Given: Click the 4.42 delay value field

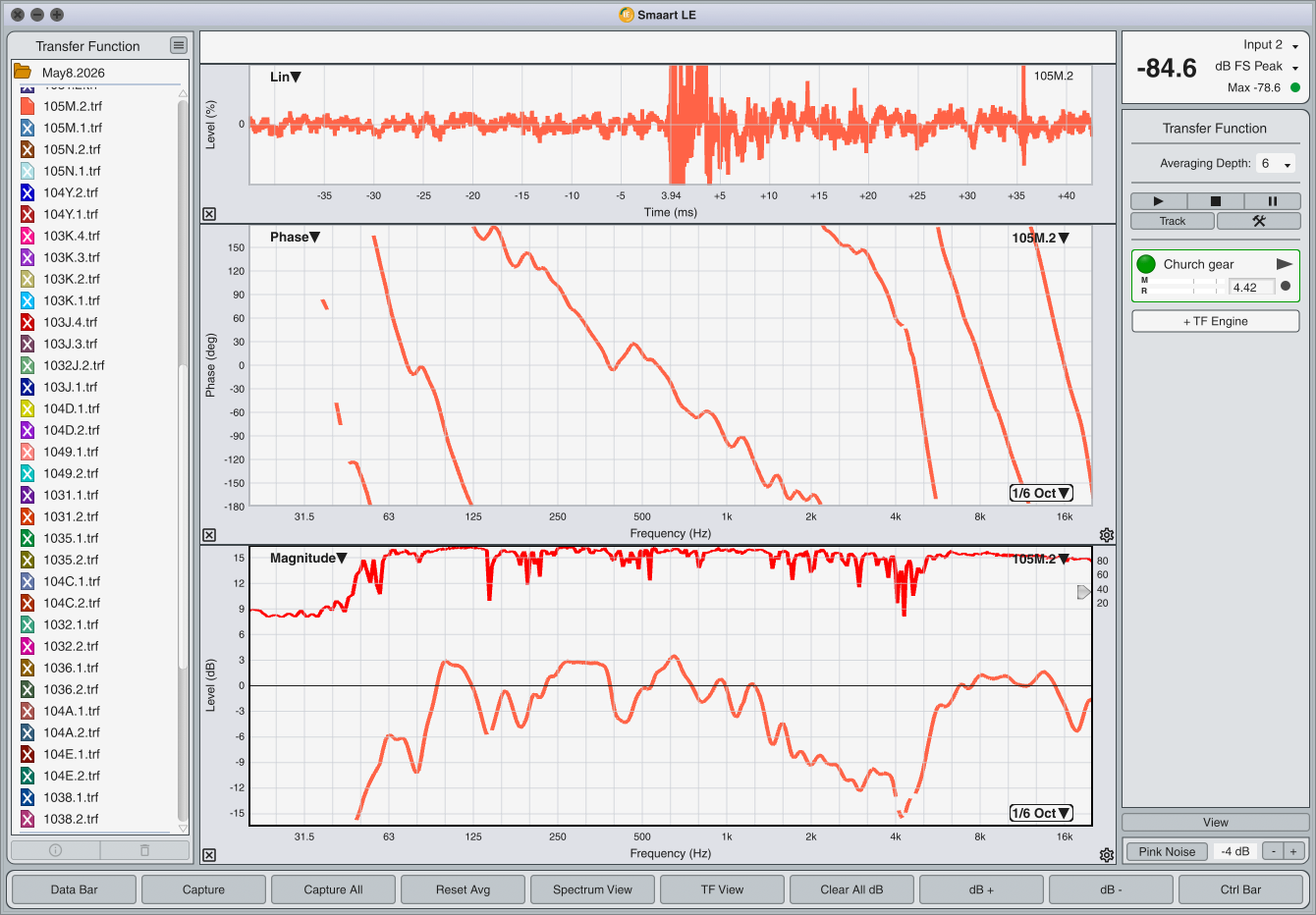Looking at the screenshot, I should coord(1251,287).
